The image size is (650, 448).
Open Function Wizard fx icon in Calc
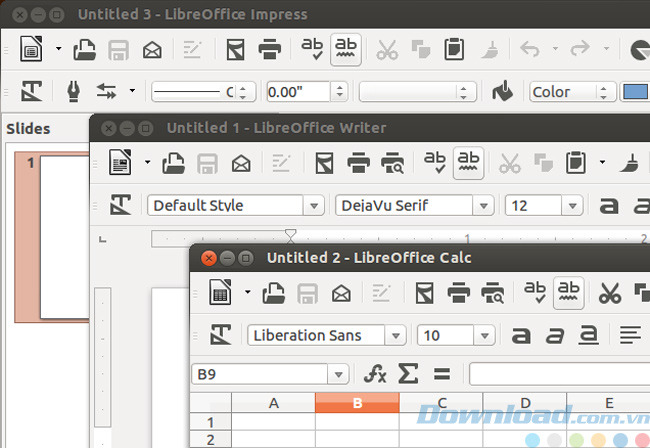pyautogui.click(x=375, y=374)
